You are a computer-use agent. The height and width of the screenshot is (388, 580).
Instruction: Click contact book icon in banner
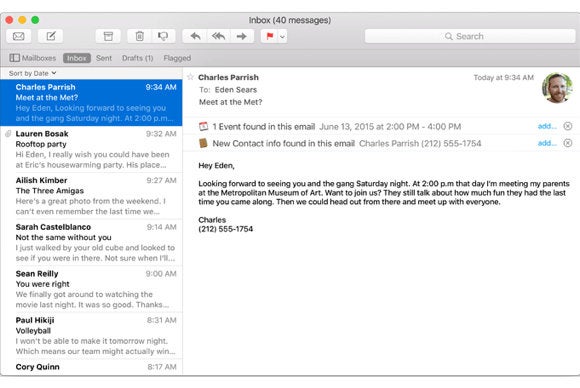203,143
